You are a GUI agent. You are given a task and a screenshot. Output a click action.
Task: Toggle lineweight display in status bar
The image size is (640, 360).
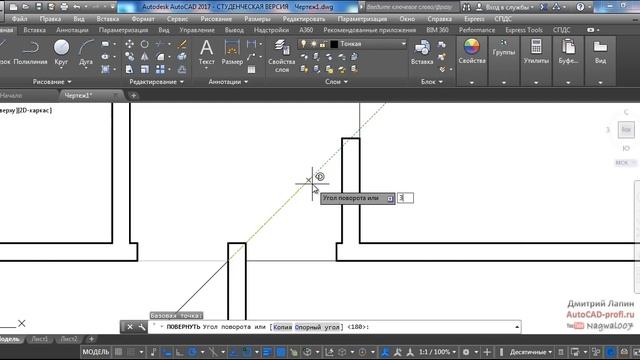[x=267, y=352]
